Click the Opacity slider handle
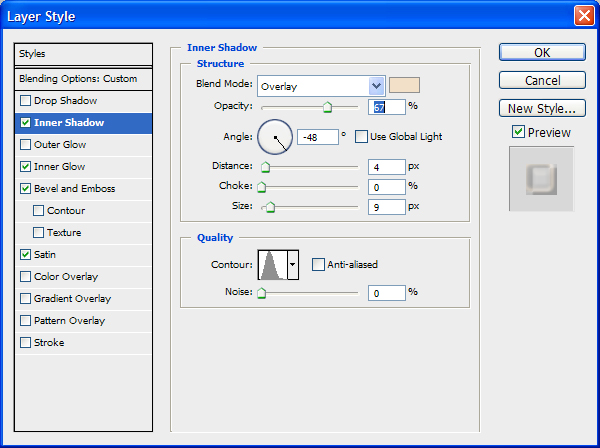The image size is (600, 448). (327, 107)
